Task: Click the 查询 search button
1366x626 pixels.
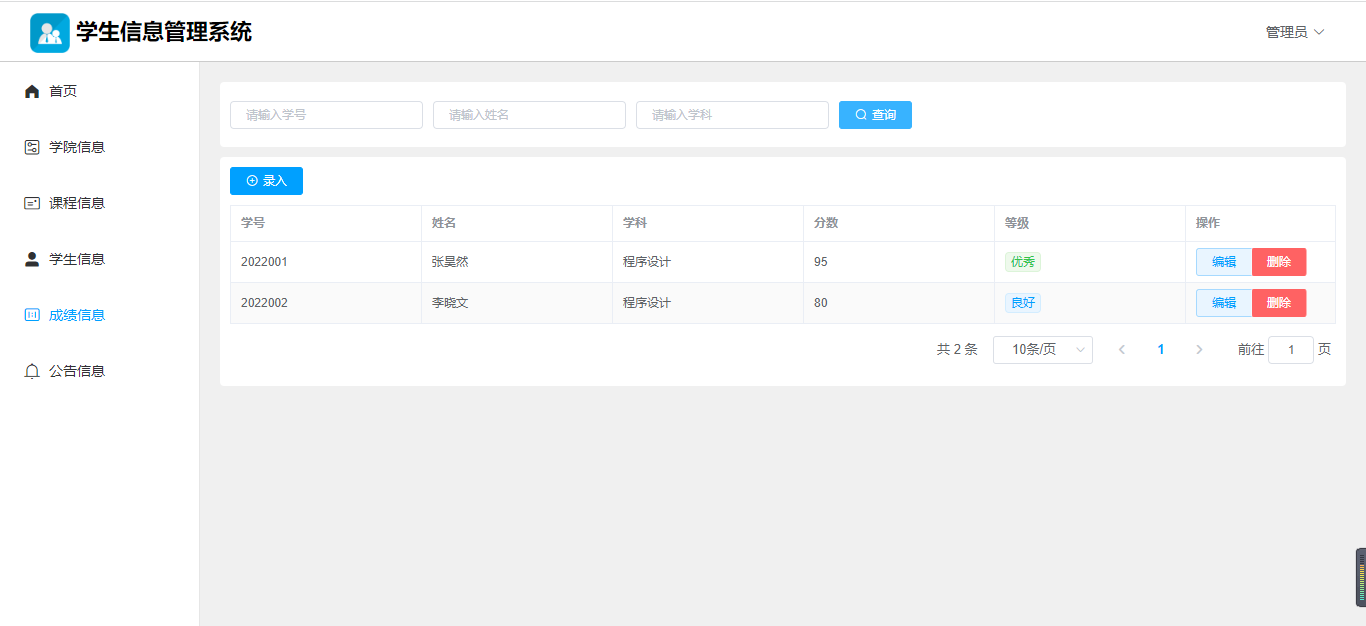Action: [875, 115]
